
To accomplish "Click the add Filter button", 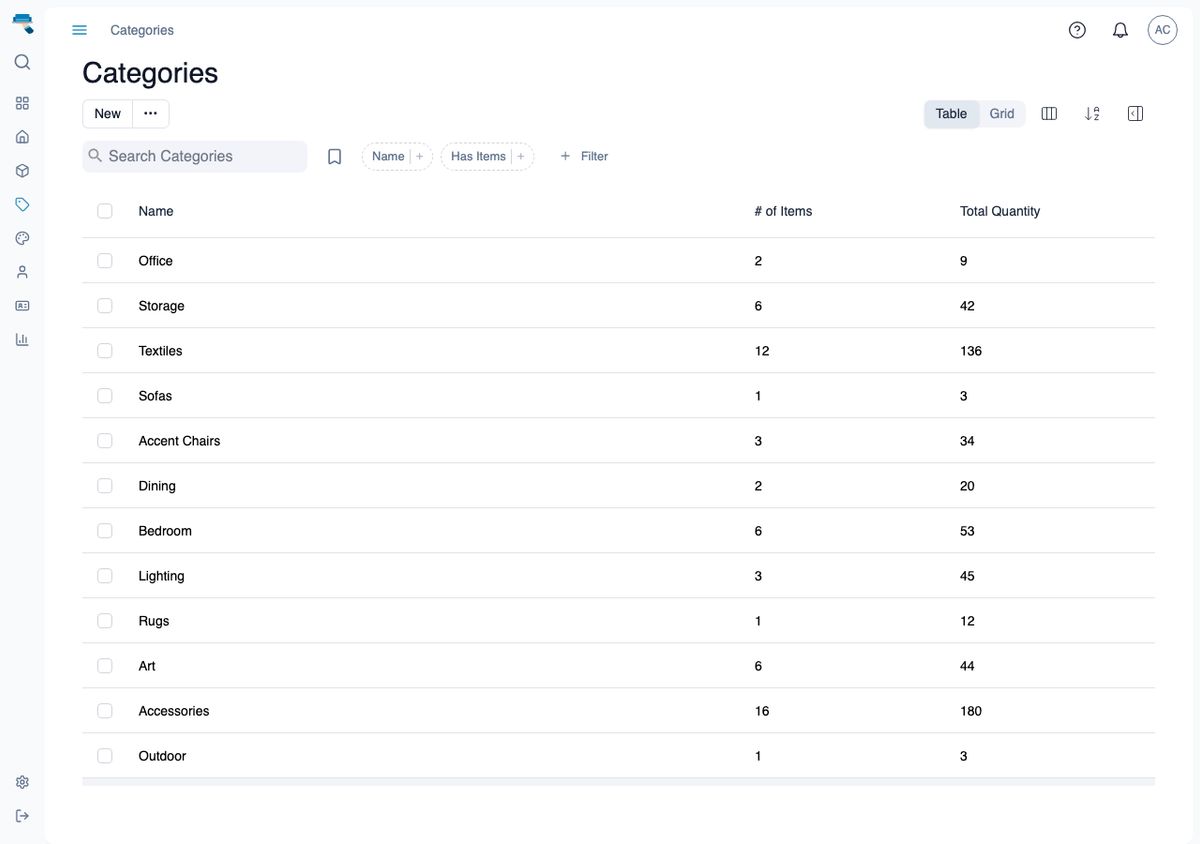I will pyautogui.click(x=584, y=156).
